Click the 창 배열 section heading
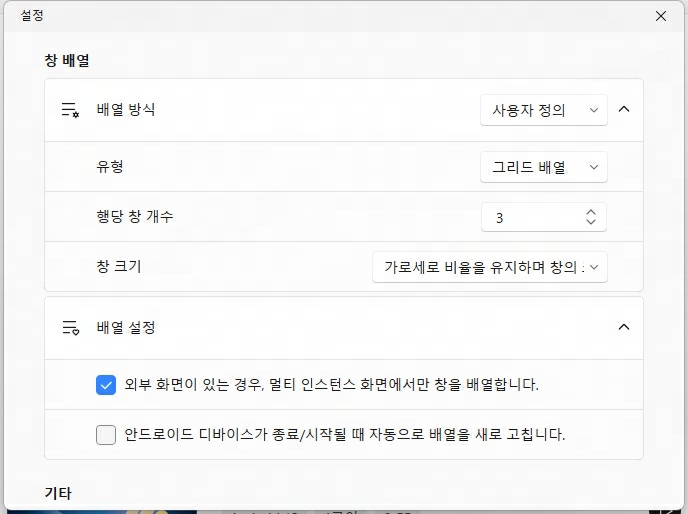The image size is (688, 514). pos(67,60)
